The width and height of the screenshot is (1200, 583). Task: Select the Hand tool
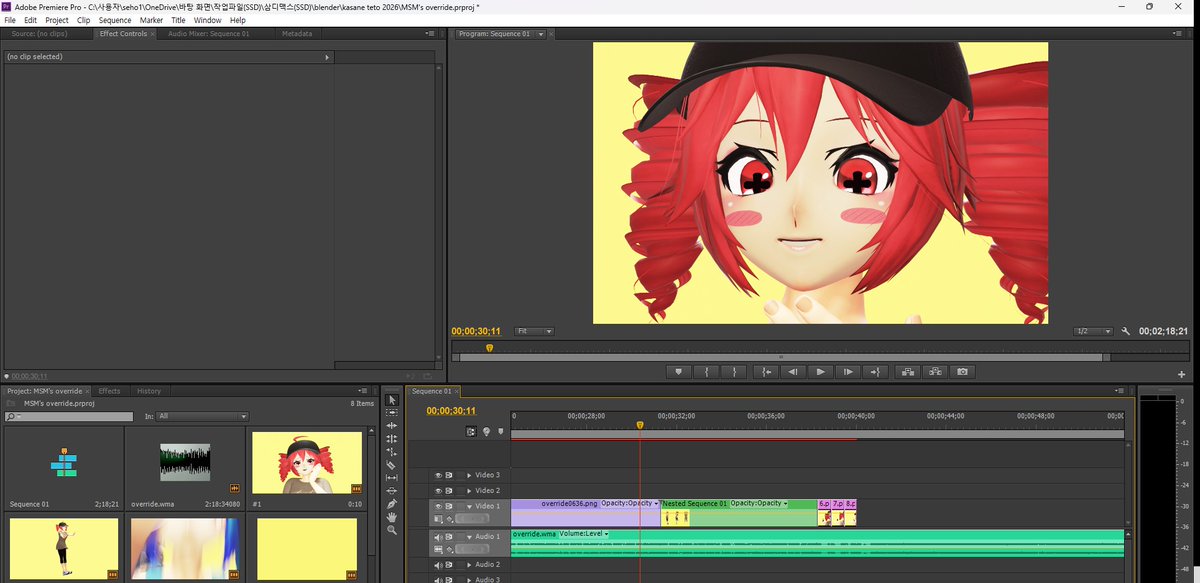pos(391,517)
